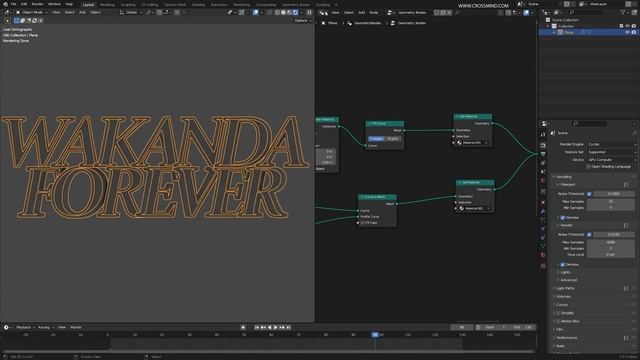The image size is (640, 360).
Task: Jump to the timeline start frame
Action: (x=257, y=327)
